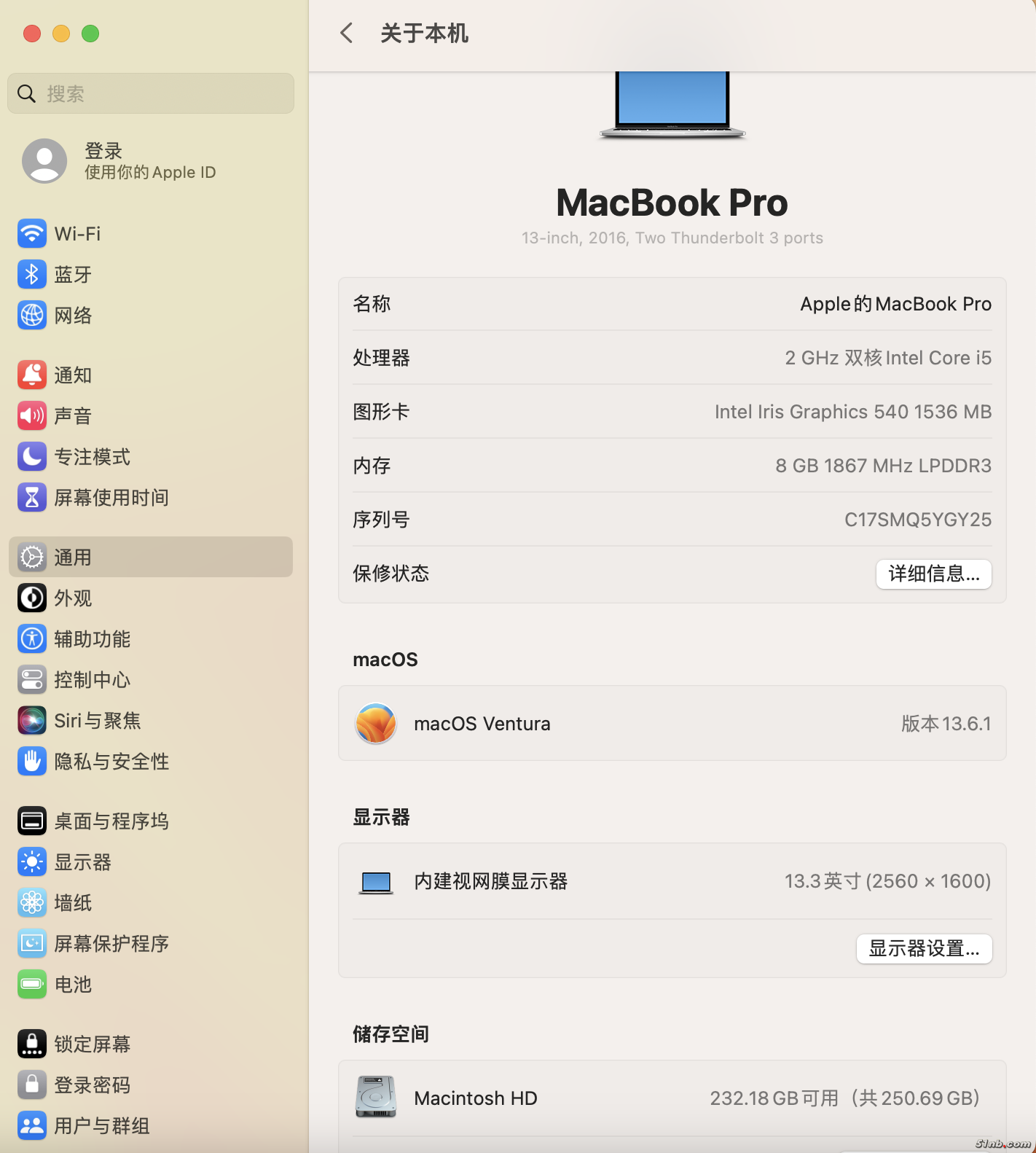Click the Macintosh HD disk icon
Screen dimensions: 1036x1153
376,1097
